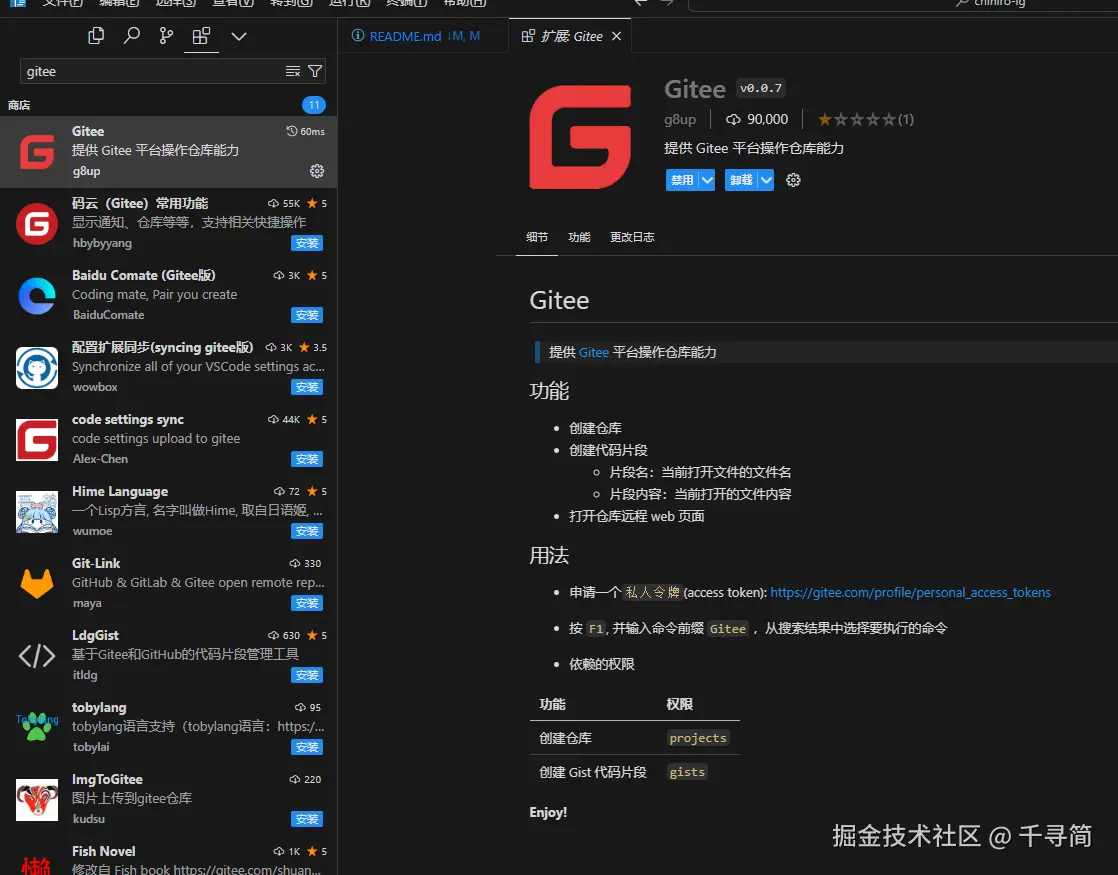Image resolution: width=1118 pixels, height=875 pixels.
Task: Click the LdgGist code brackets icon
Action: point(36,656)
